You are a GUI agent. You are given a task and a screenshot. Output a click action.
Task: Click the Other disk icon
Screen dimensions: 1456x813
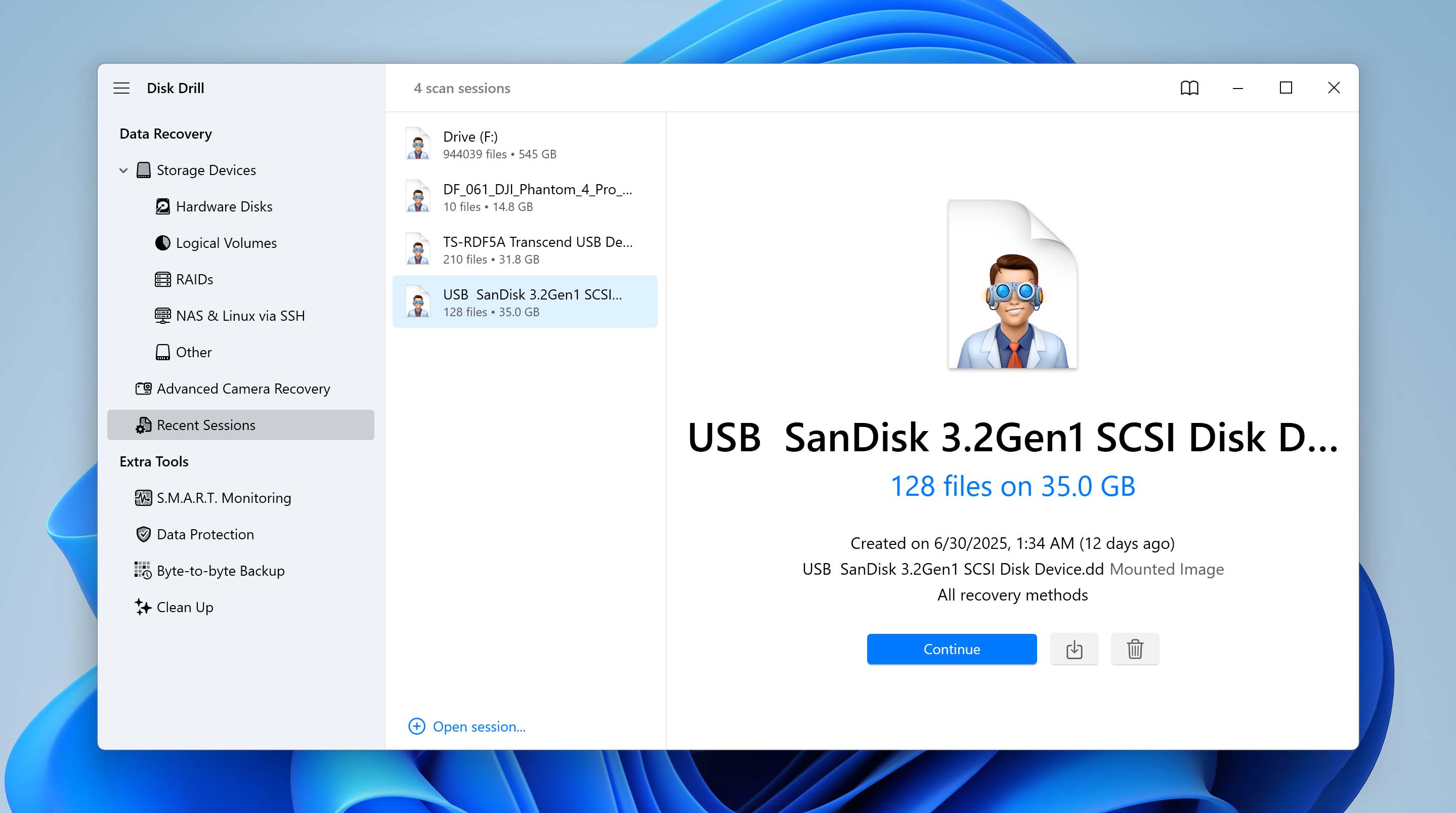[x=163, y=352]
